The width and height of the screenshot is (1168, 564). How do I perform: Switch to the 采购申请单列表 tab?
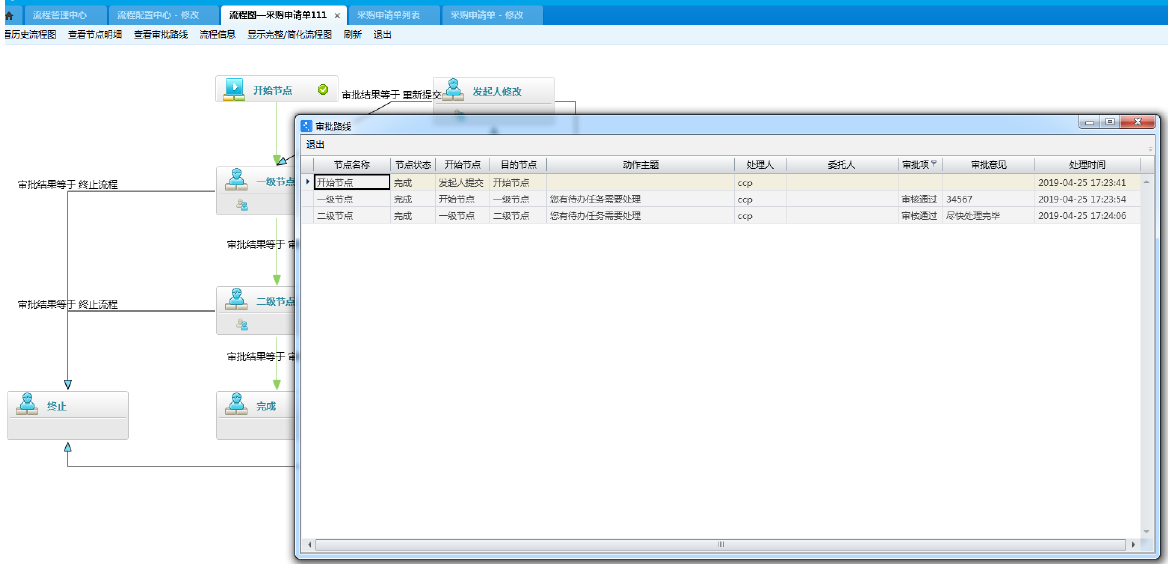point(389,16)
